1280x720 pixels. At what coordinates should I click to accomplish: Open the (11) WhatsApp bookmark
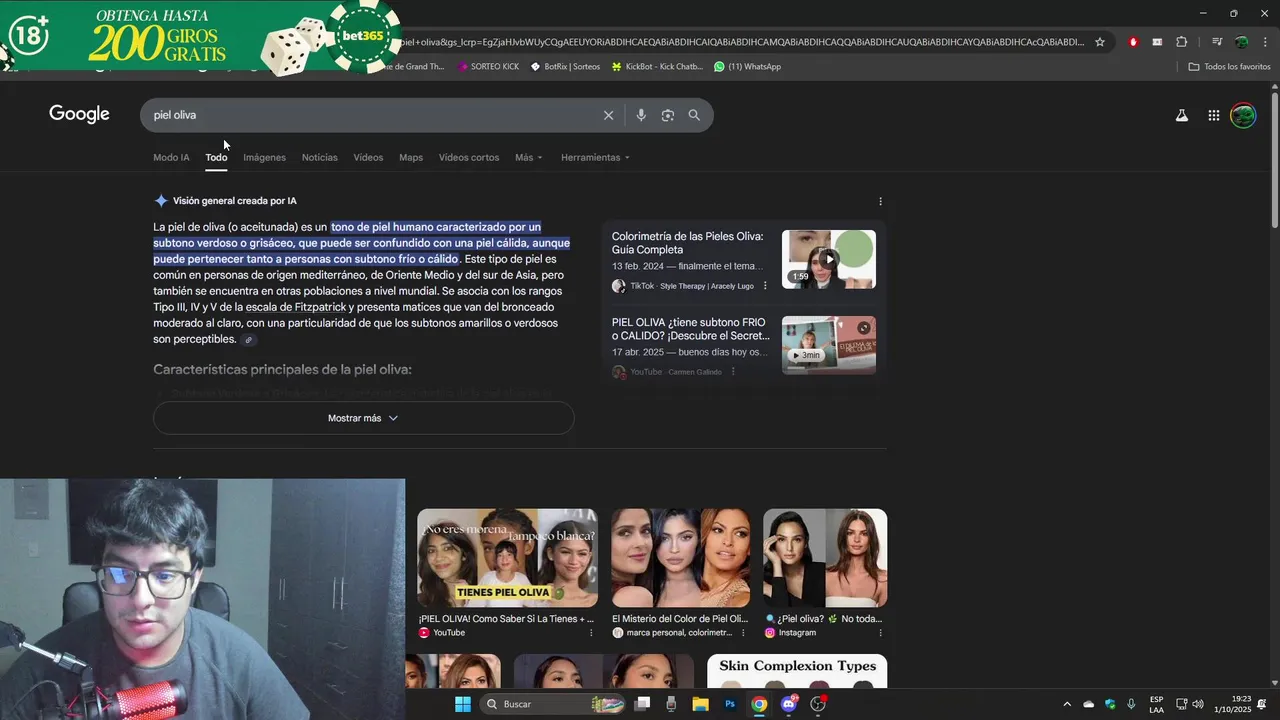[747, 67]
